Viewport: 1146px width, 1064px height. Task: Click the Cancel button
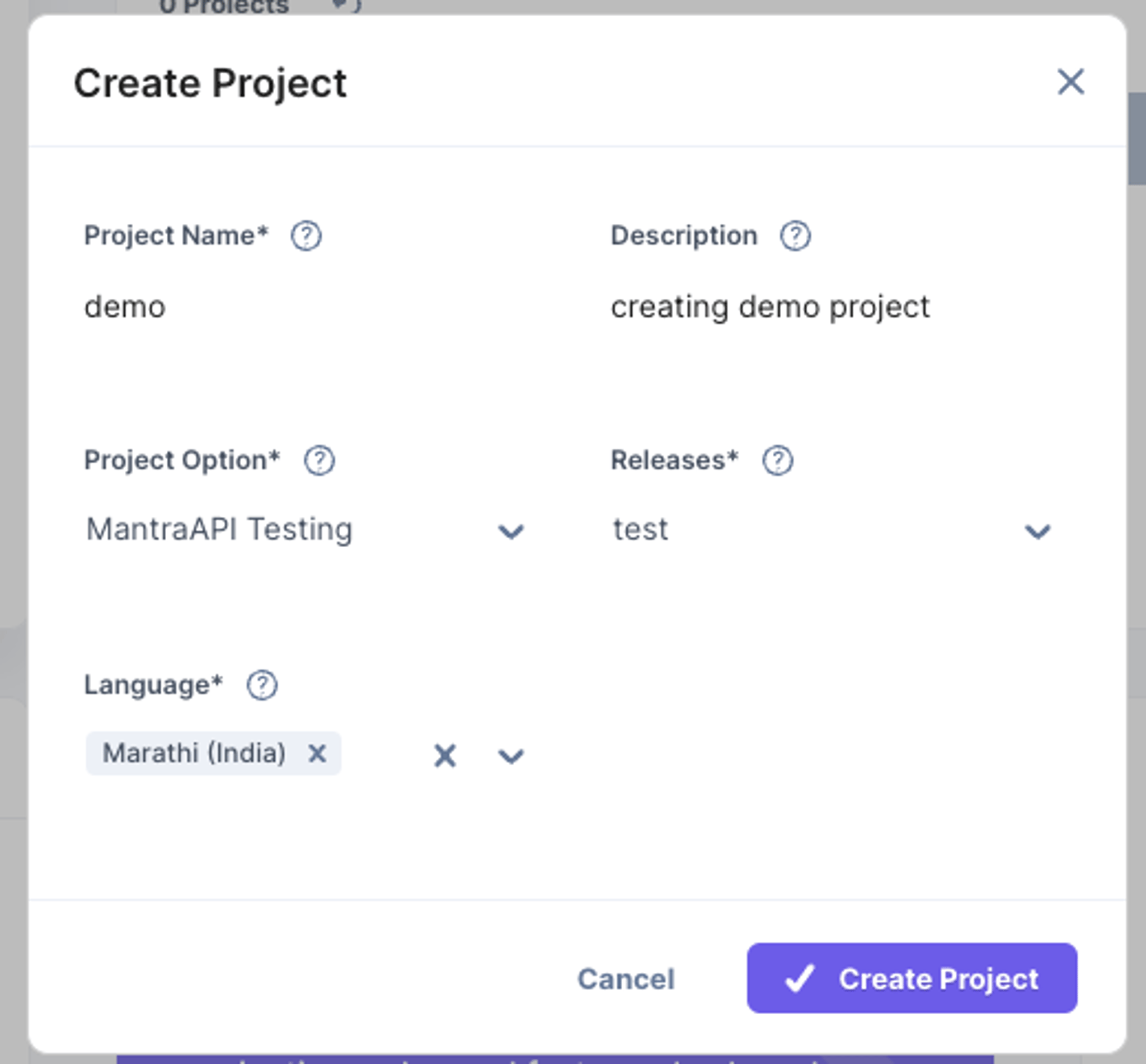click(626, 979)
